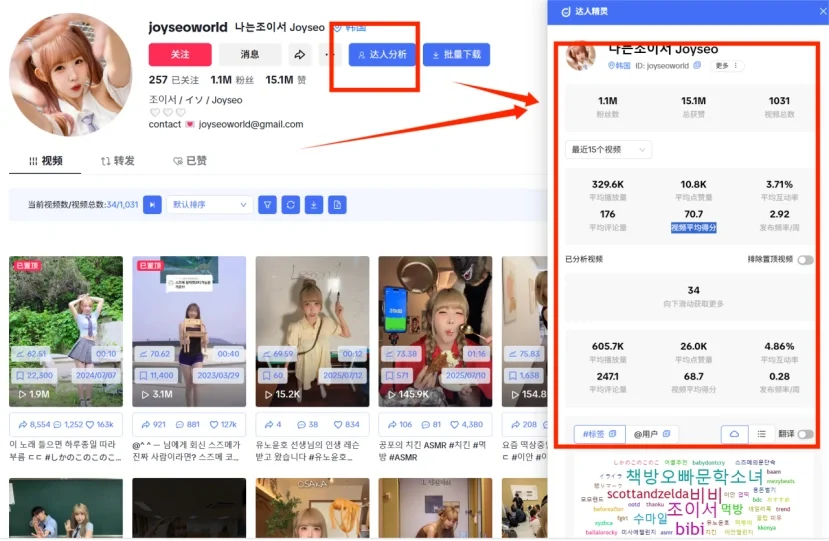Click the comment icon showing 881
829x541 pixels.
(x=180, y=424)
